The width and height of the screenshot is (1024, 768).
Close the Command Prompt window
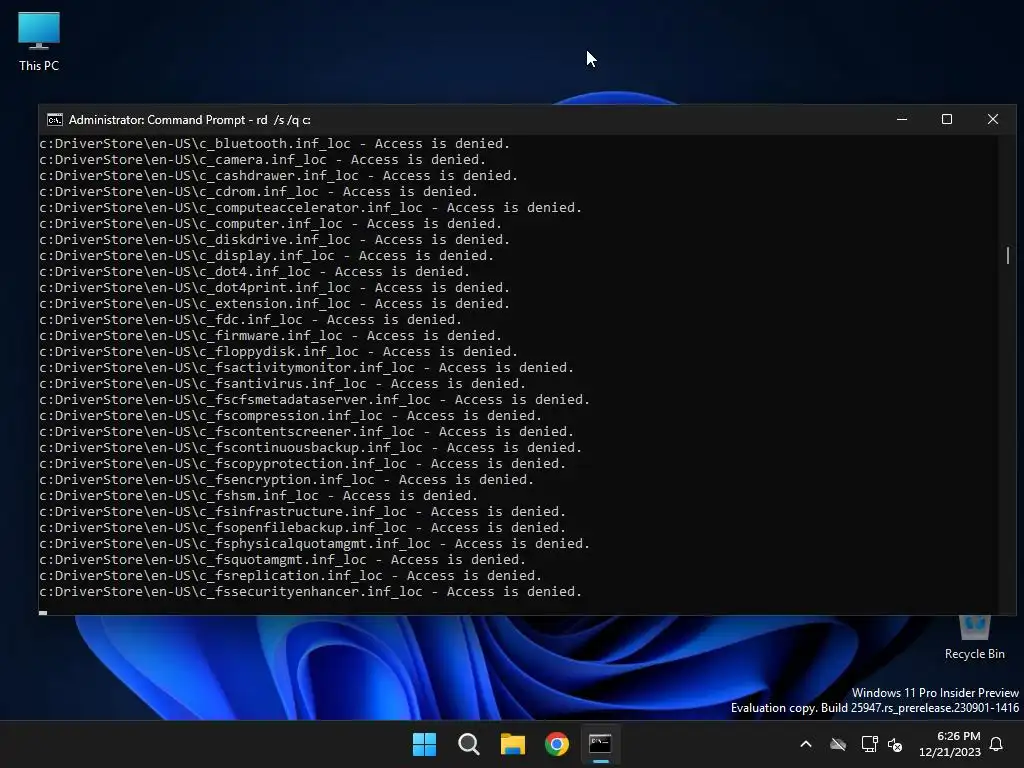(993, 120)
